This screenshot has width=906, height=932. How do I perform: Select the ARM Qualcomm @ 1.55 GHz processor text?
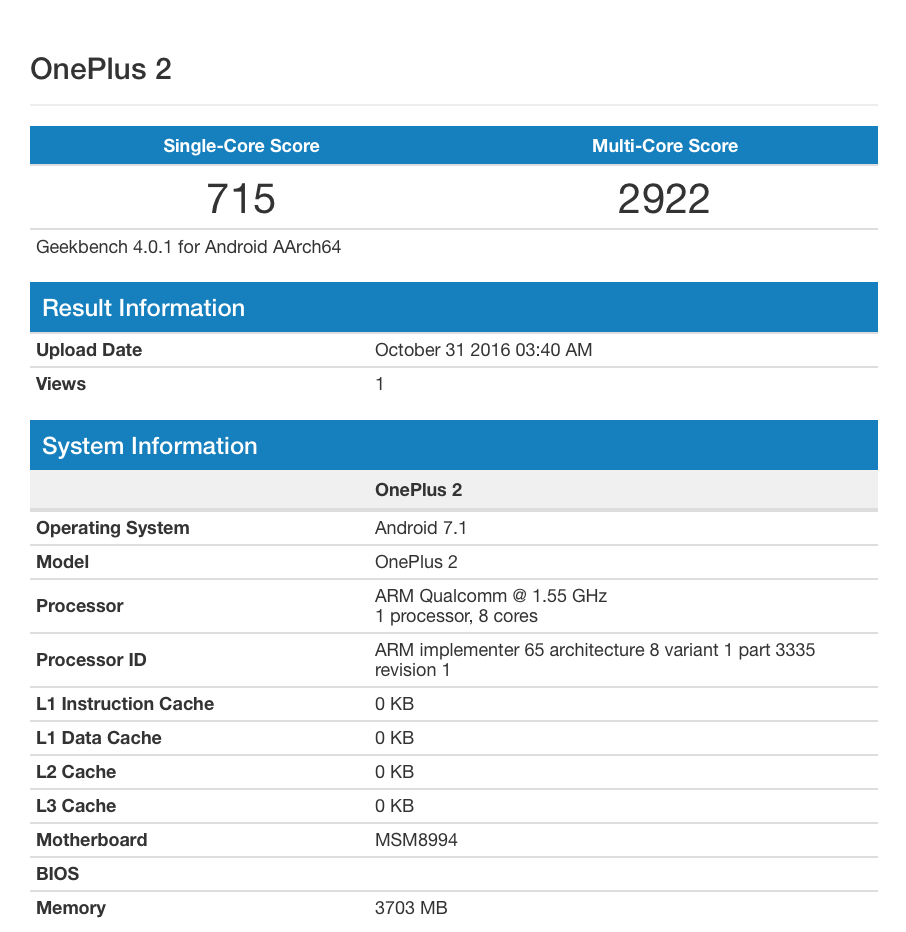pos(490,596)
